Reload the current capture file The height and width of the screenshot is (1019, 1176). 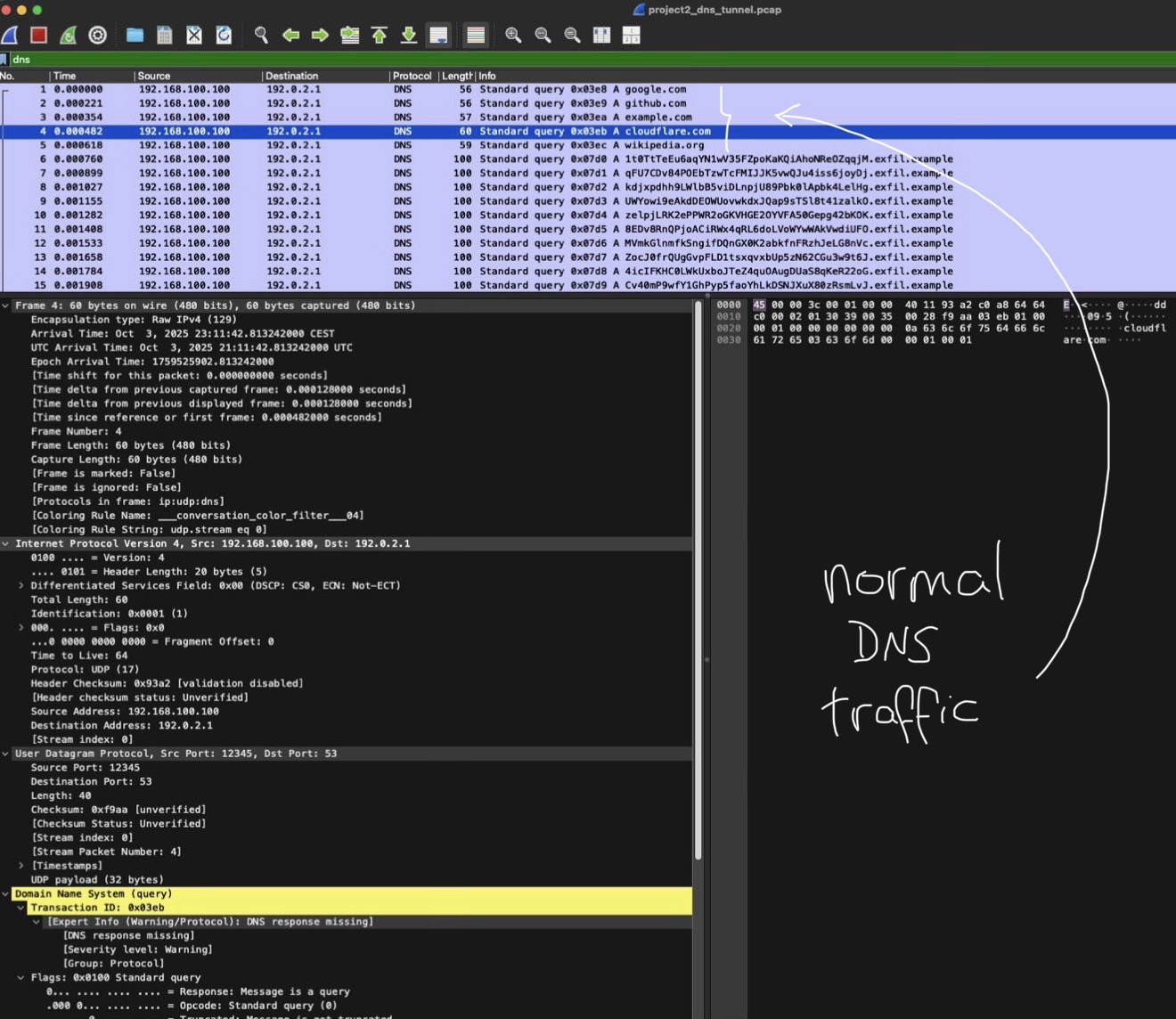point(224,35)
